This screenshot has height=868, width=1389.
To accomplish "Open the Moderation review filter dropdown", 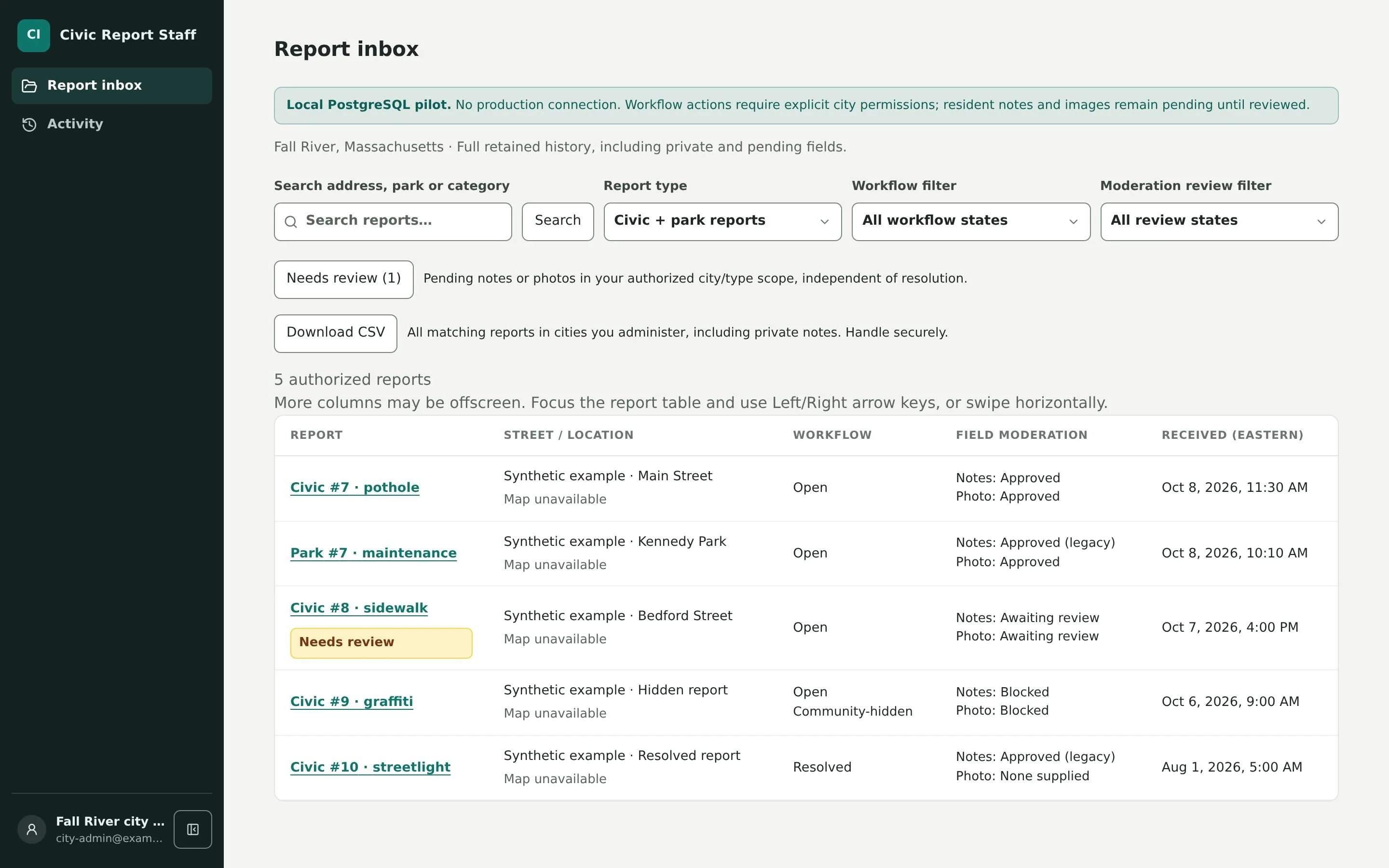I will [x=1219, y=222].
